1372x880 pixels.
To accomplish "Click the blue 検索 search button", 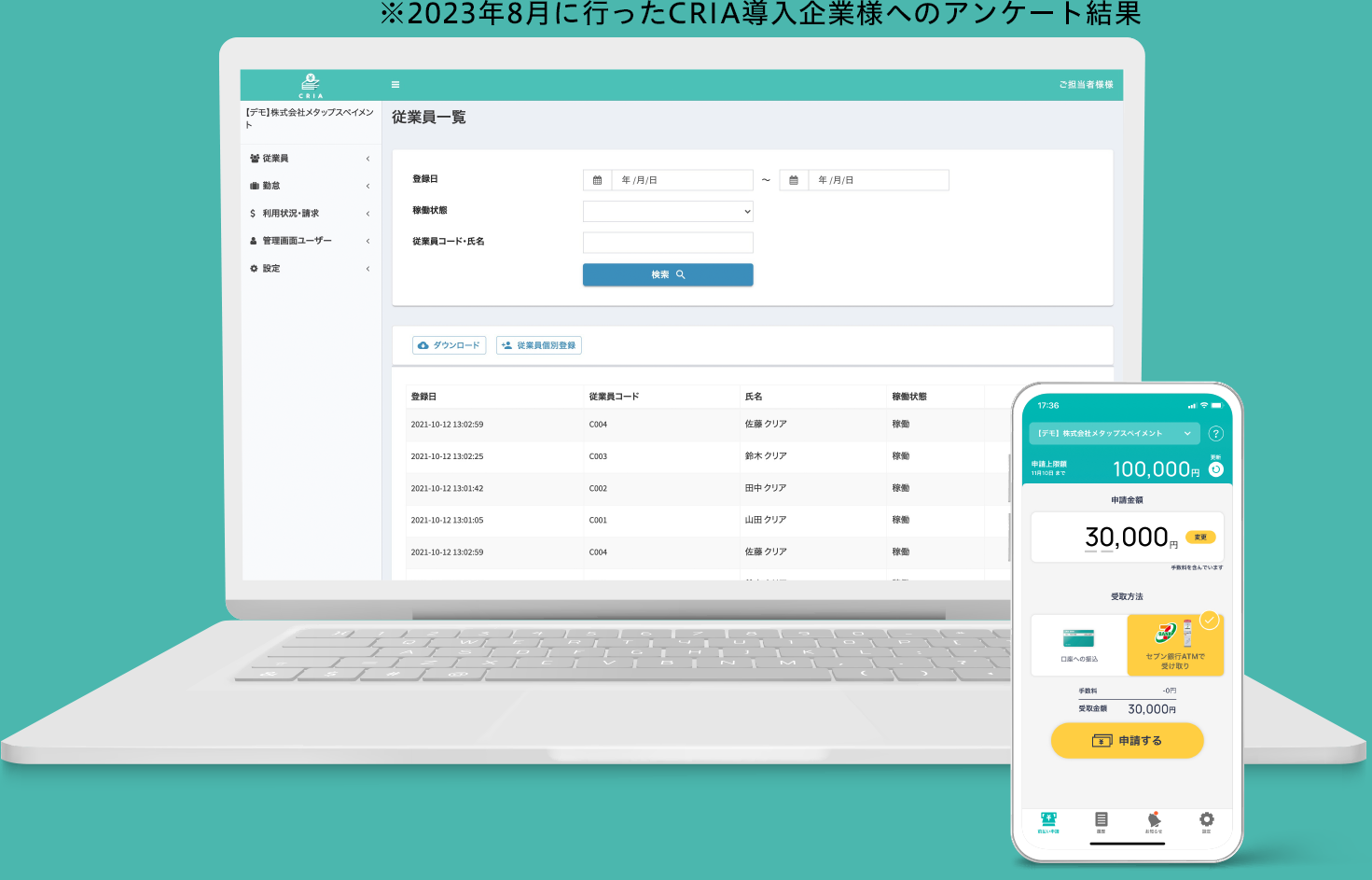I will point(668,274).
